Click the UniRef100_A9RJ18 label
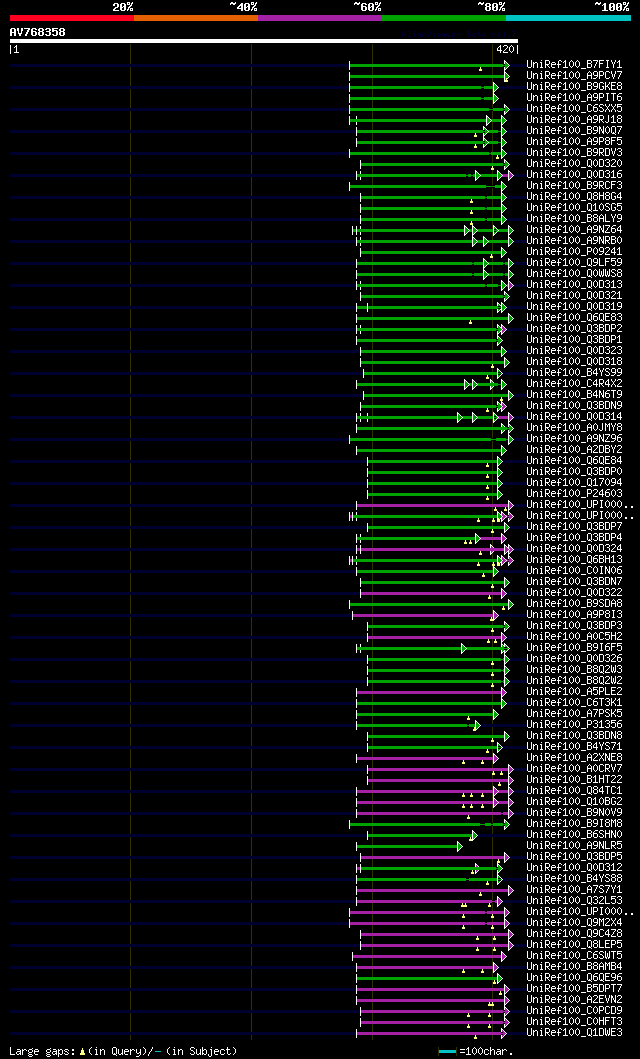The image size is (640, 1059). pyautogui.click(x=574, y=120)
